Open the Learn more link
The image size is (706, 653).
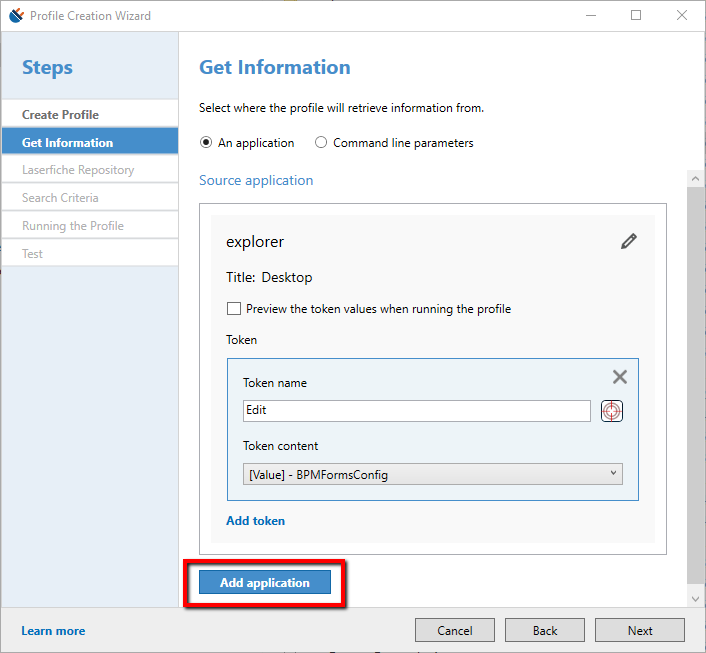(x=53, y=631)
